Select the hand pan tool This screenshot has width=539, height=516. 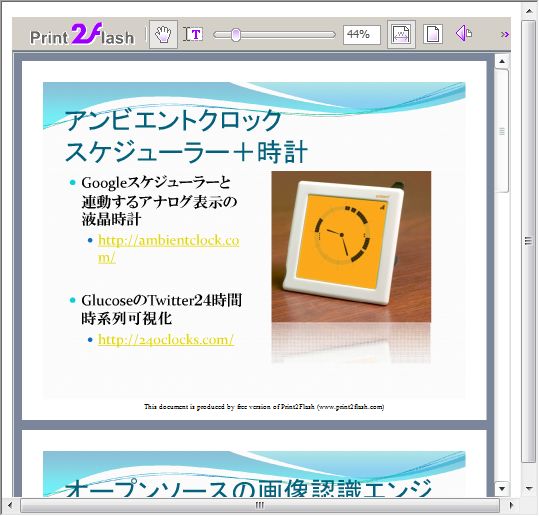click(x=163, y=34)
